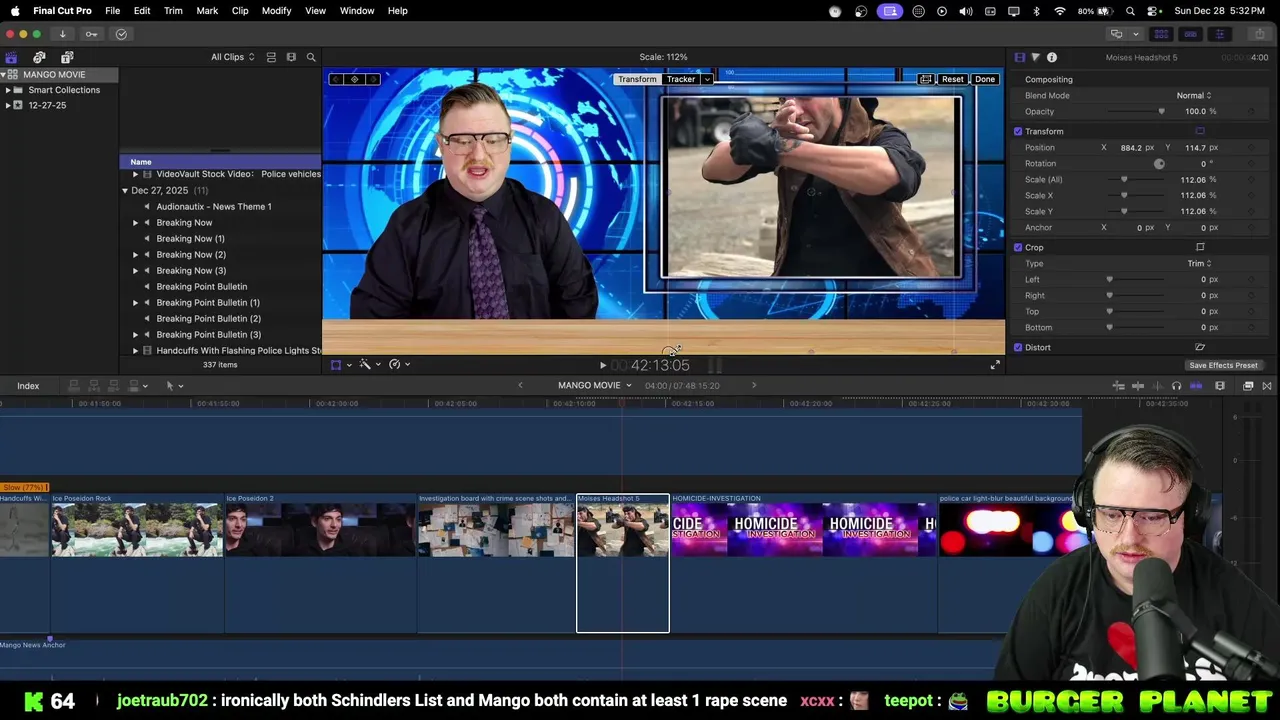Open Transitions browser bowtie icon
This screenshot has height=720, width=1280.
tap(1267, 386)
